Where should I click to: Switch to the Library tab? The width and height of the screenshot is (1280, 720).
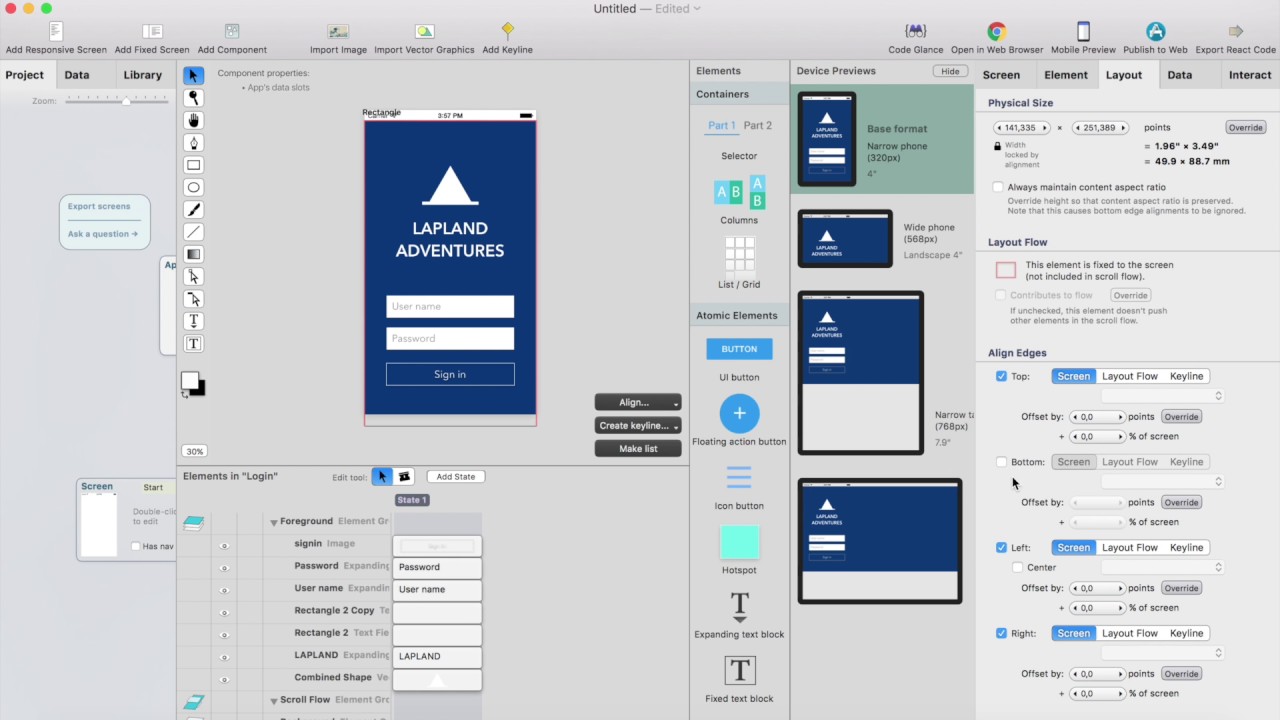(x=142, y=74)
